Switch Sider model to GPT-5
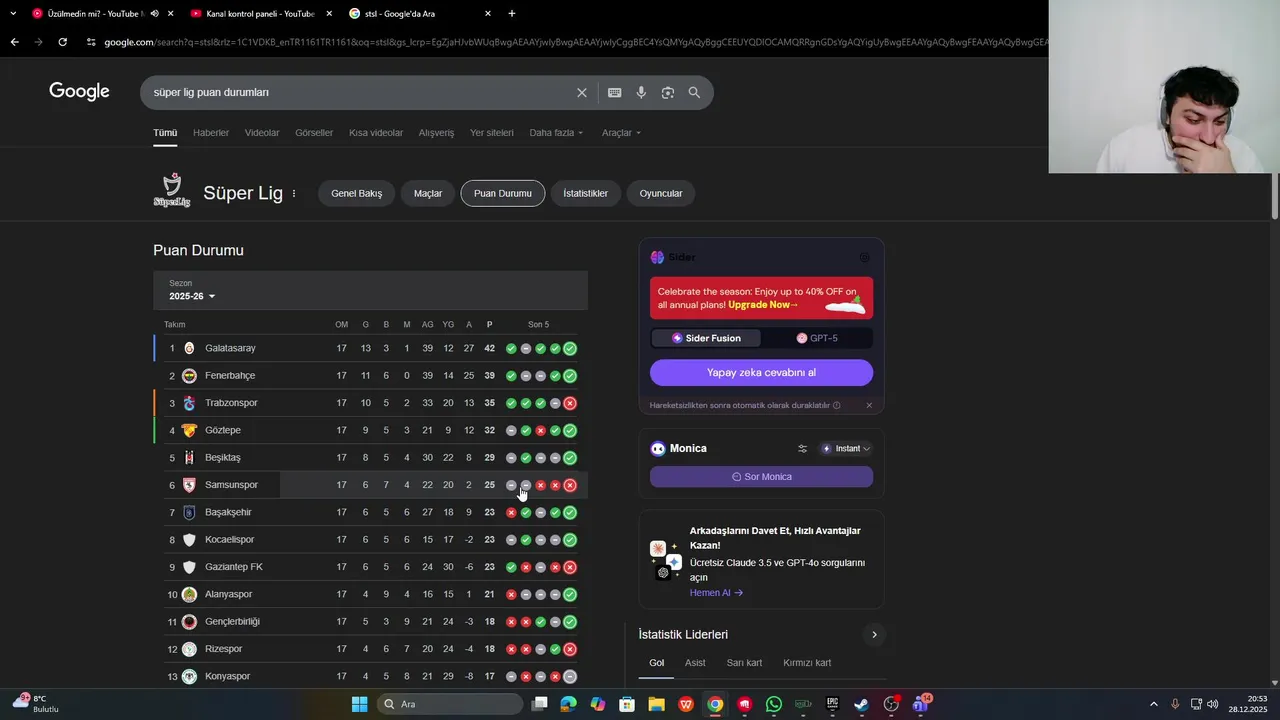This screenshot has width=1280, height=720. [817, 338]
